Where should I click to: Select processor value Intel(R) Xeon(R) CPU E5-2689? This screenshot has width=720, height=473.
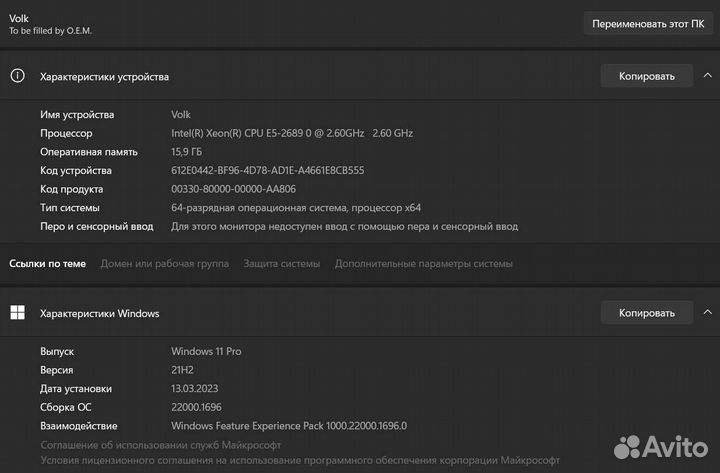point(292,133)
